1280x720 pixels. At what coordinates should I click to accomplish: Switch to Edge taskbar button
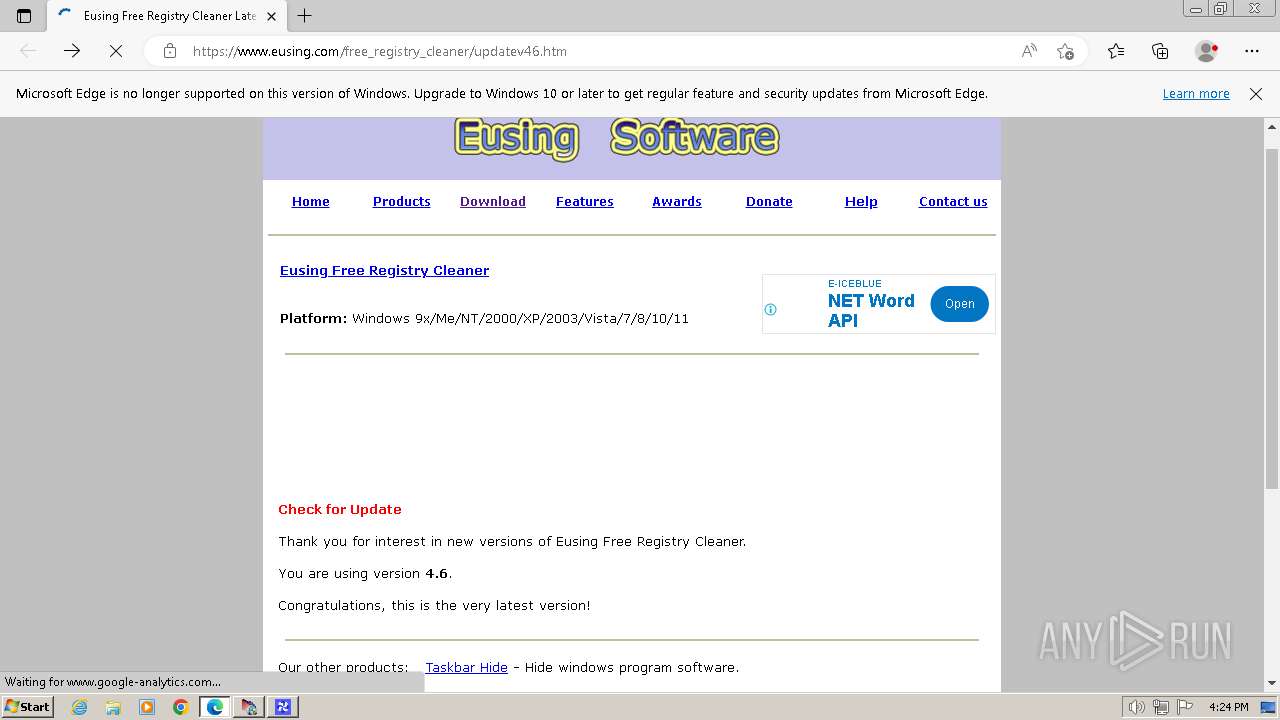[215, 707]
